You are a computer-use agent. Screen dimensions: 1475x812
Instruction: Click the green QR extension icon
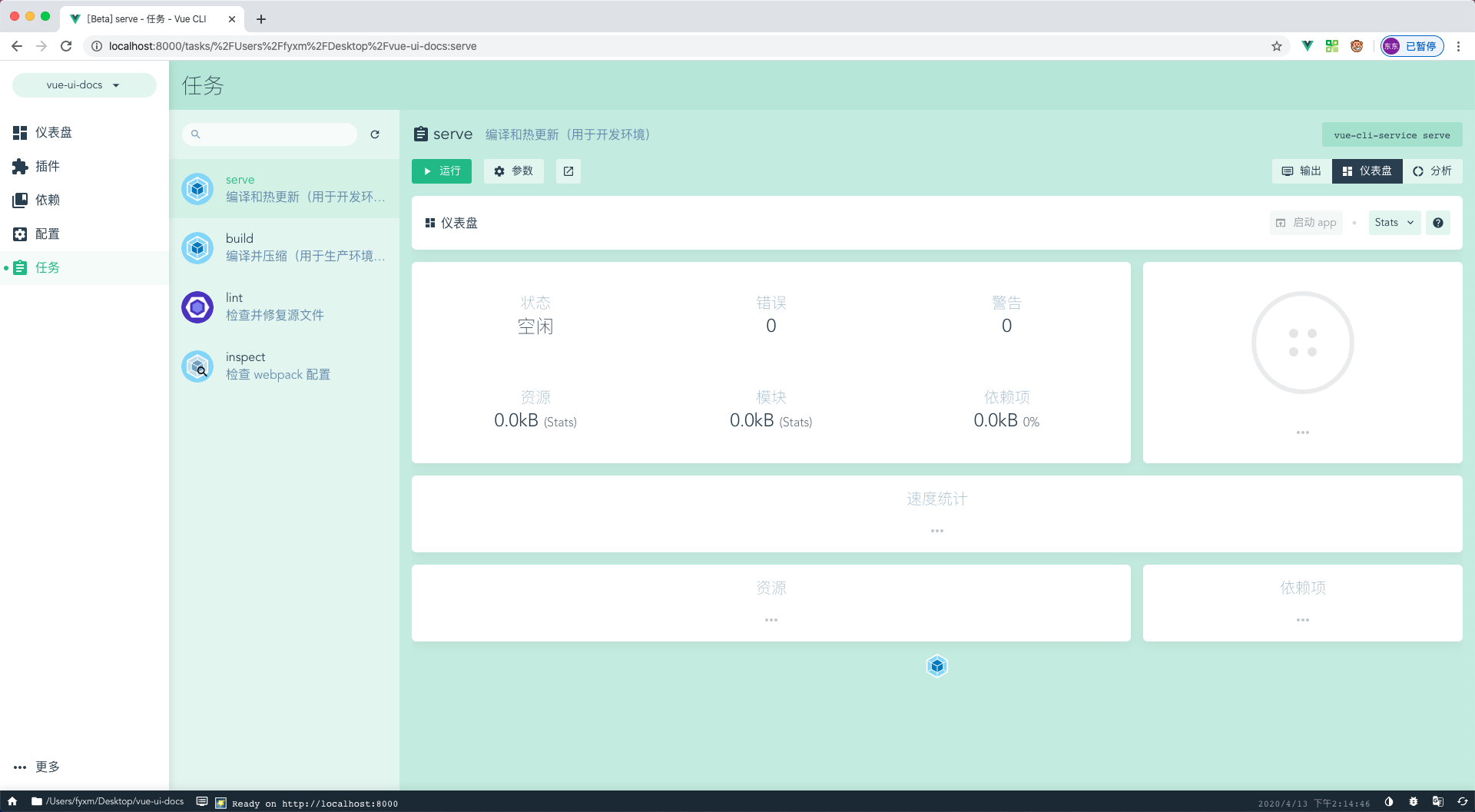(1332, 46)
